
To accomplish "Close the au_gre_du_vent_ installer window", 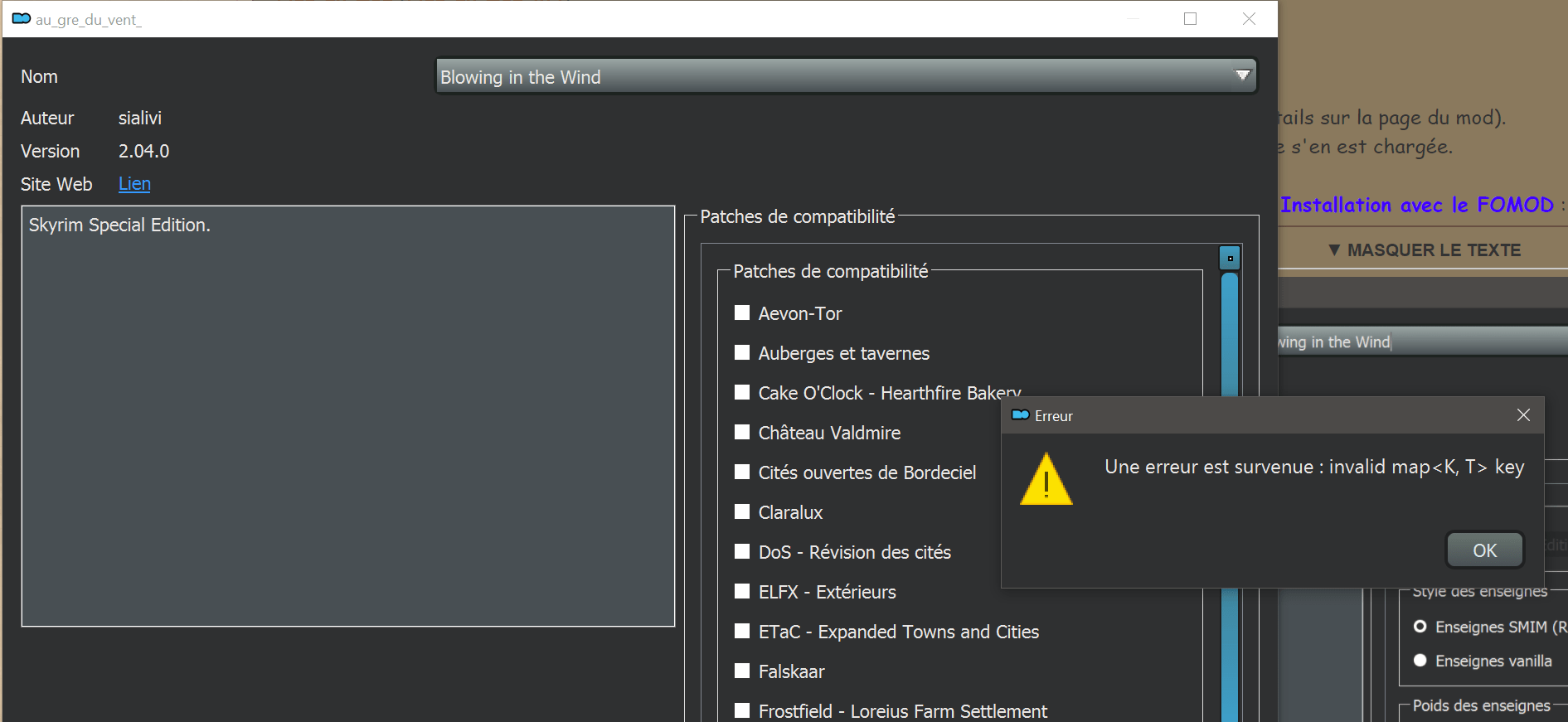I will (1249, 19).
